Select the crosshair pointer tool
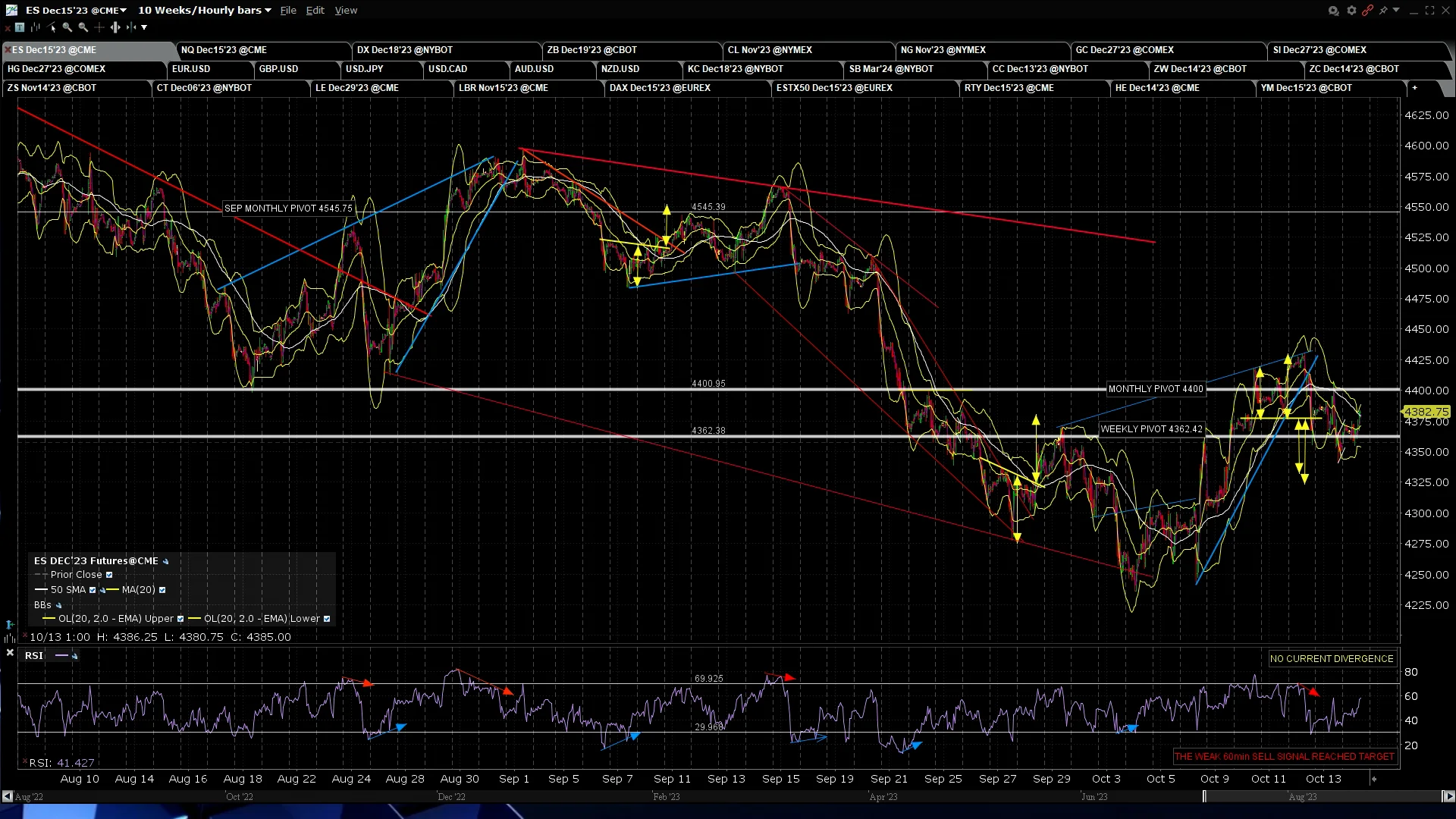The height and width of the screenshot is (819, 1456). pos(99,27)
